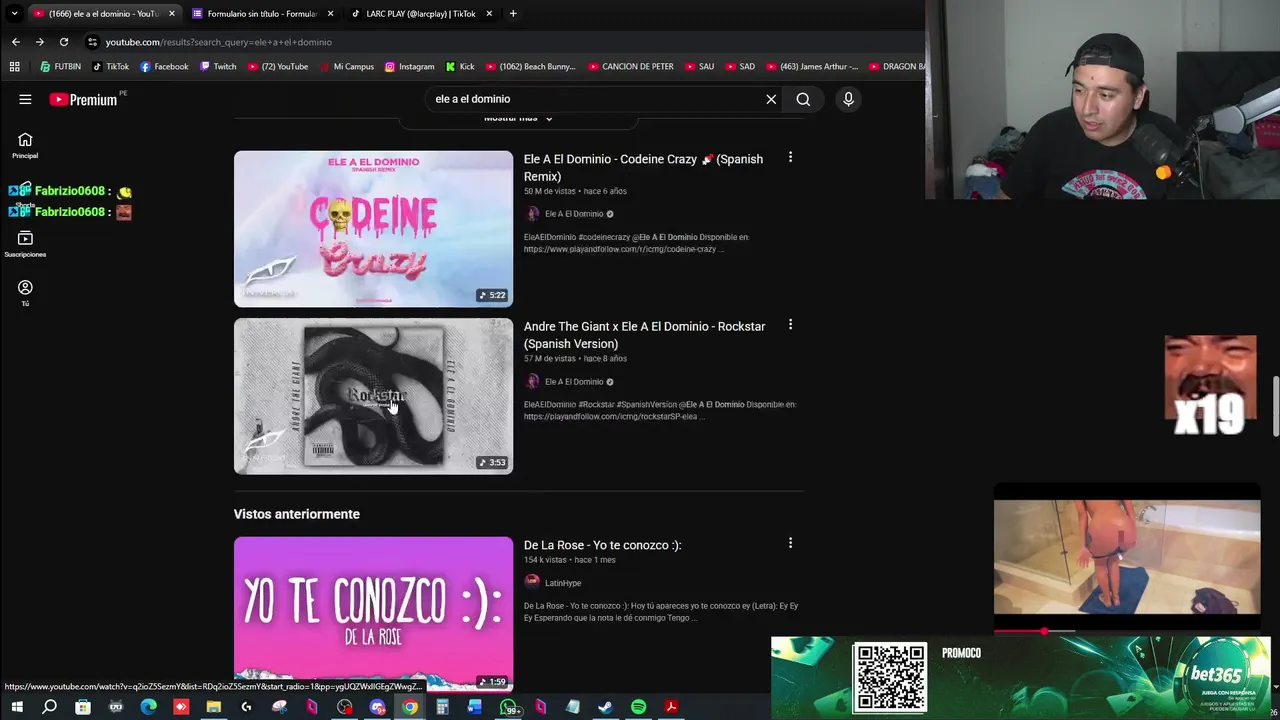
Task: Open WhatsApp from the taskbar
Action: [x=509, y=707]
